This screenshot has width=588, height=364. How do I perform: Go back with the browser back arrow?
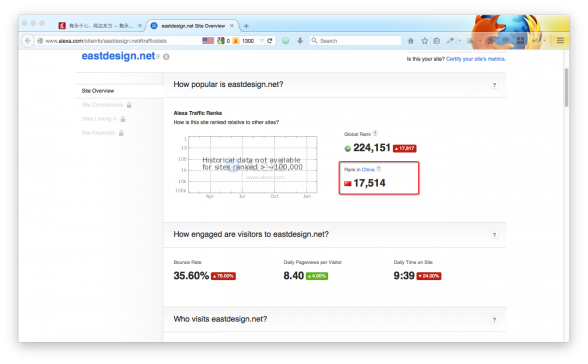(28, 40)
